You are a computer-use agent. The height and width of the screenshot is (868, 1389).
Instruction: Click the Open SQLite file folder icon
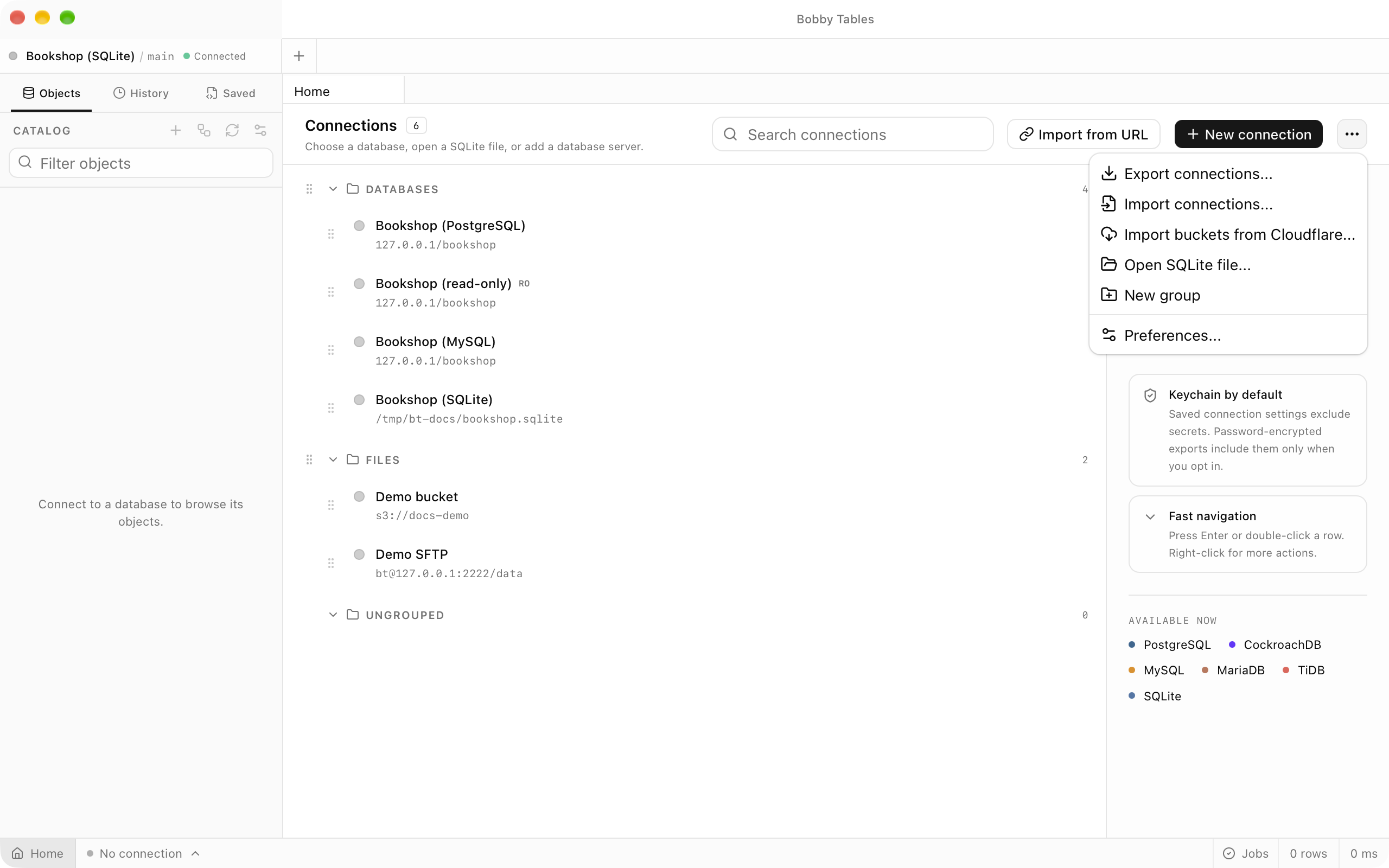coord(1109,264)
